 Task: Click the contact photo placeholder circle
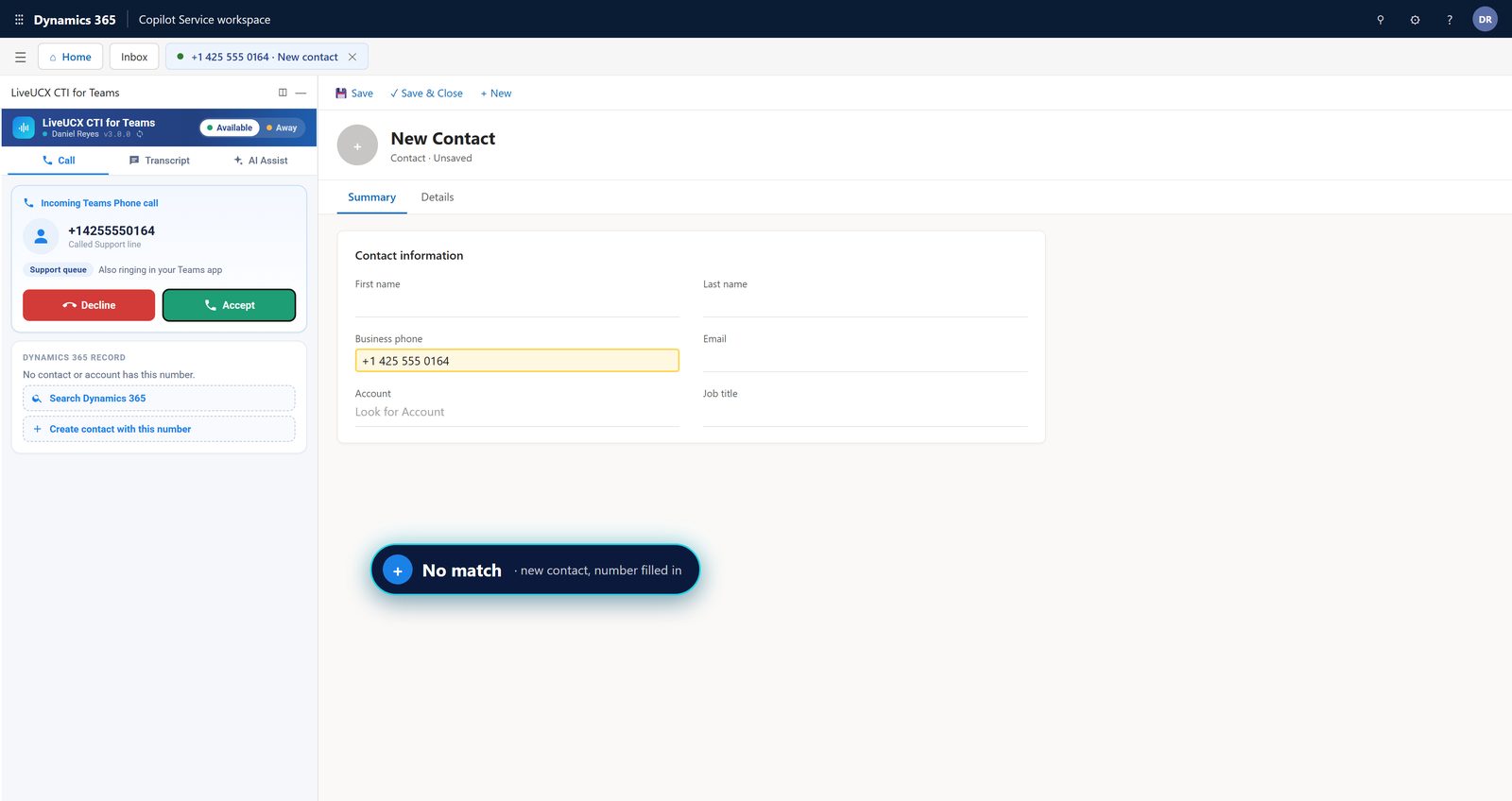[357, 145]
